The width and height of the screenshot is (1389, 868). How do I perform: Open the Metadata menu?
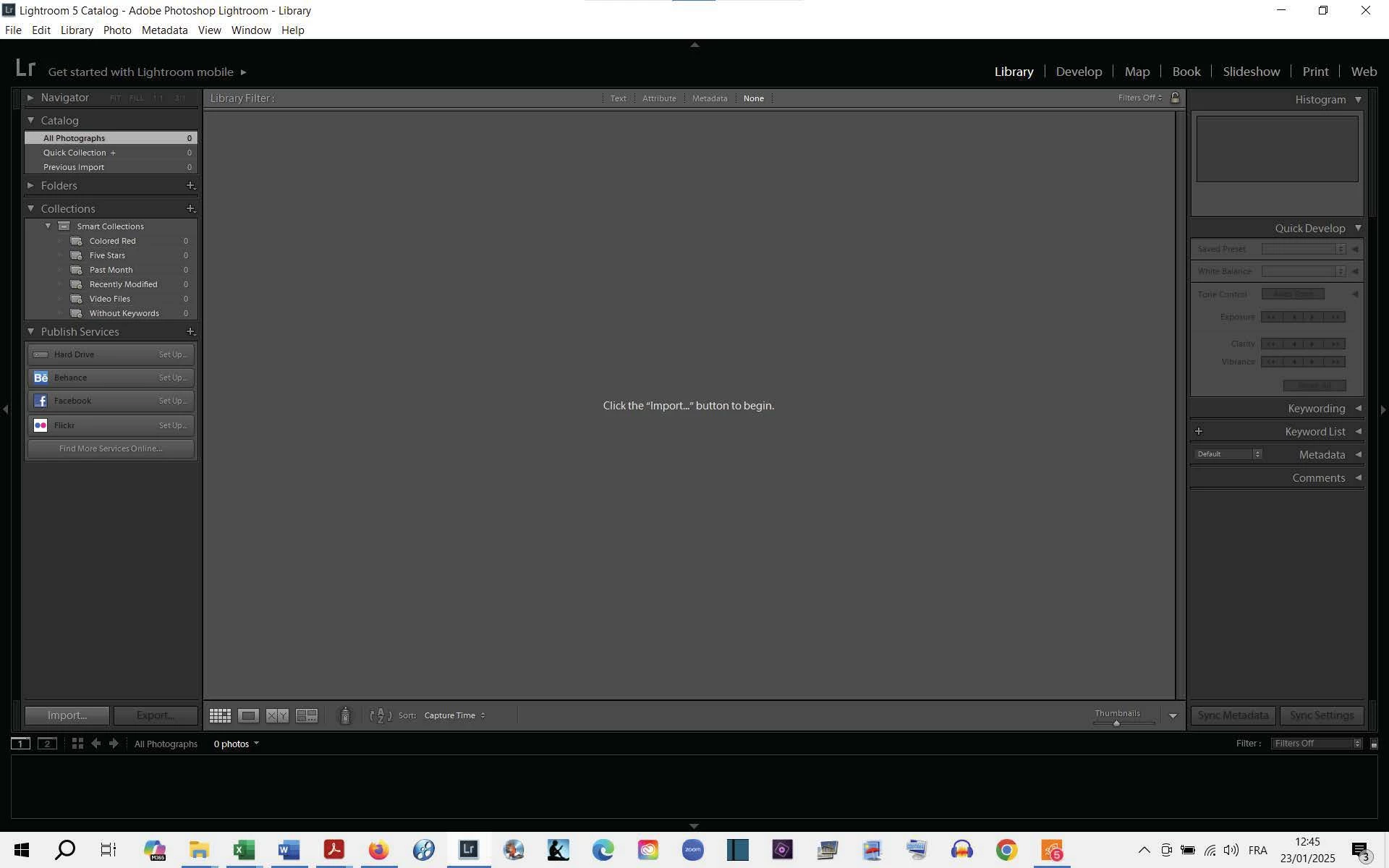[164, 30]
